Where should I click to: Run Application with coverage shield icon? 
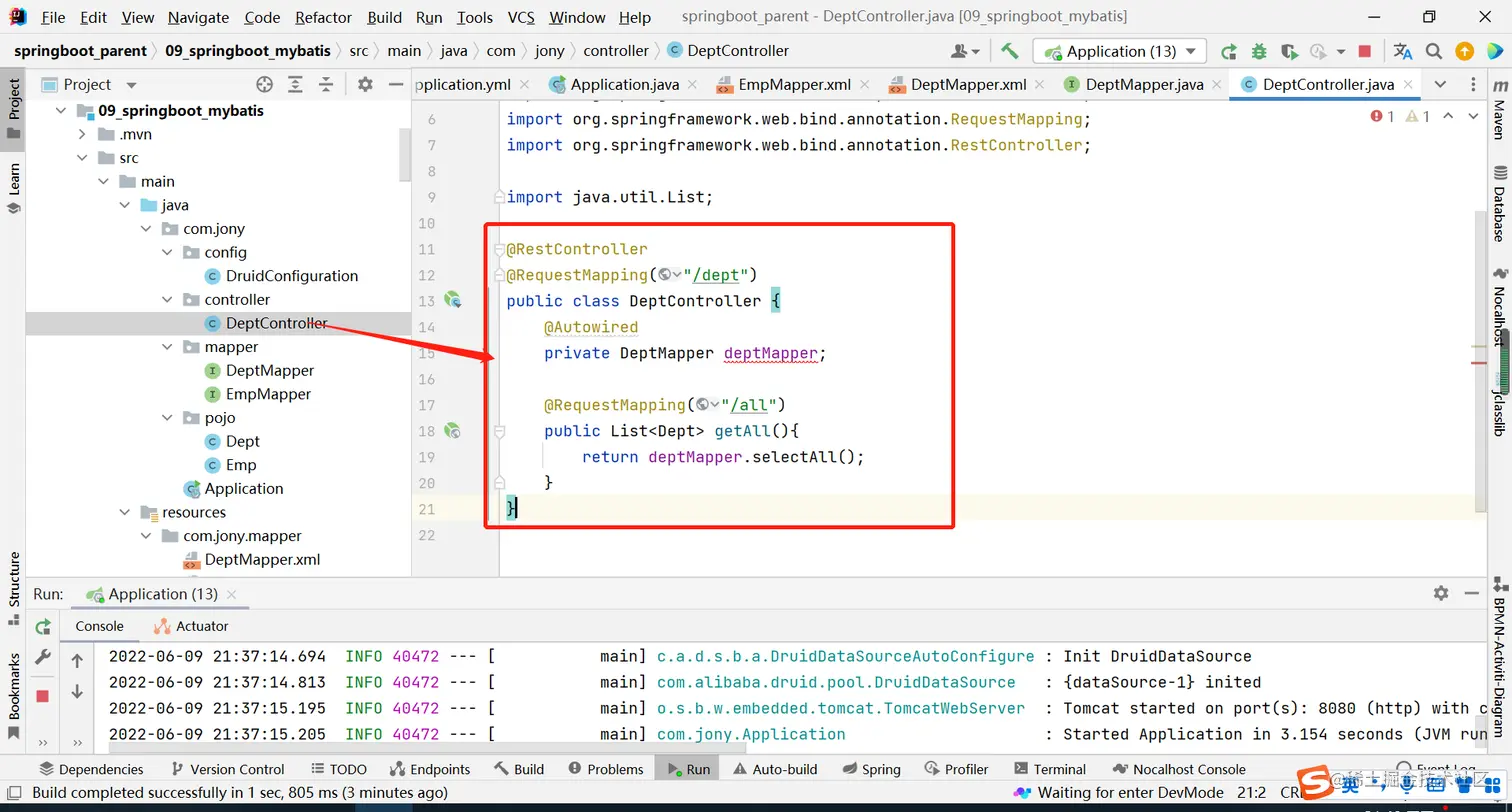tap(1290, 51)
